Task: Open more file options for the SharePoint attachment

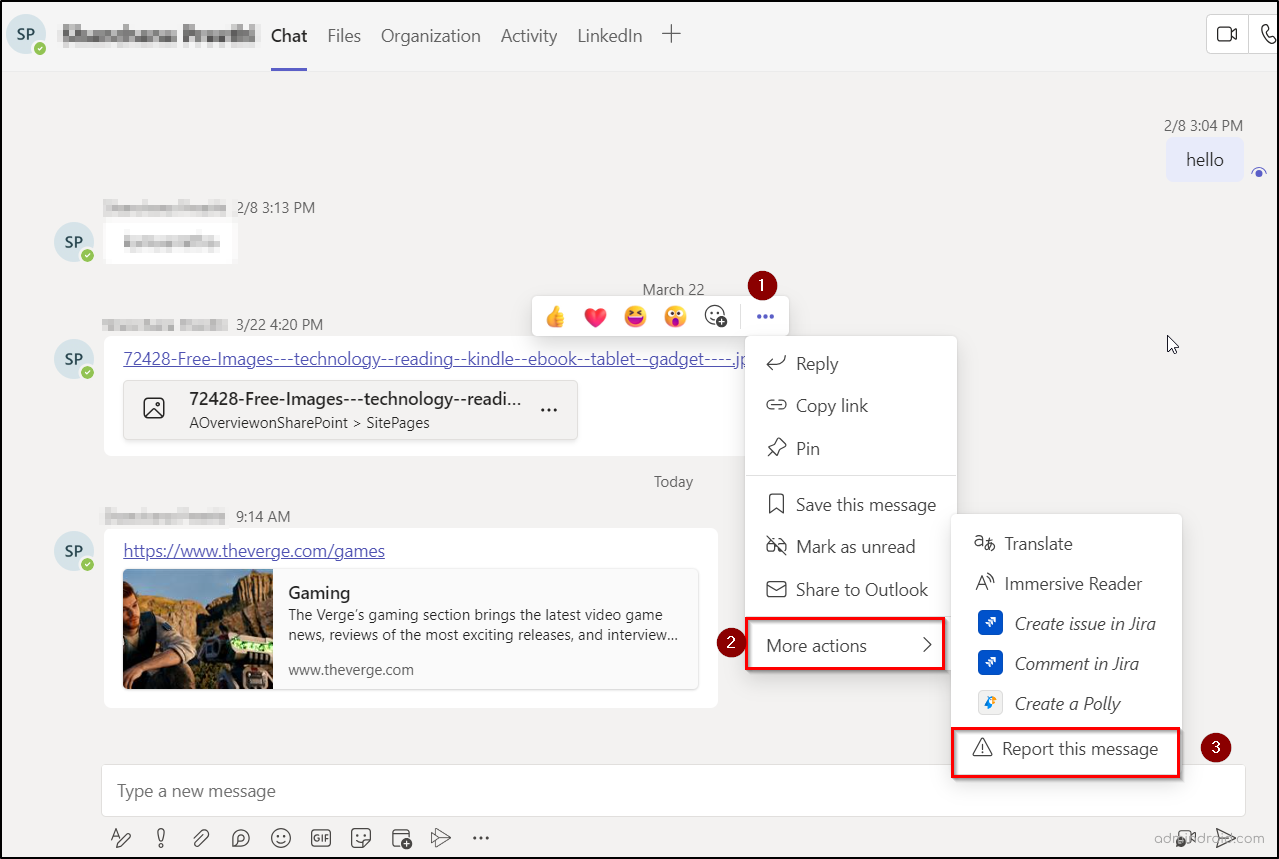Action: click(549, 410)
